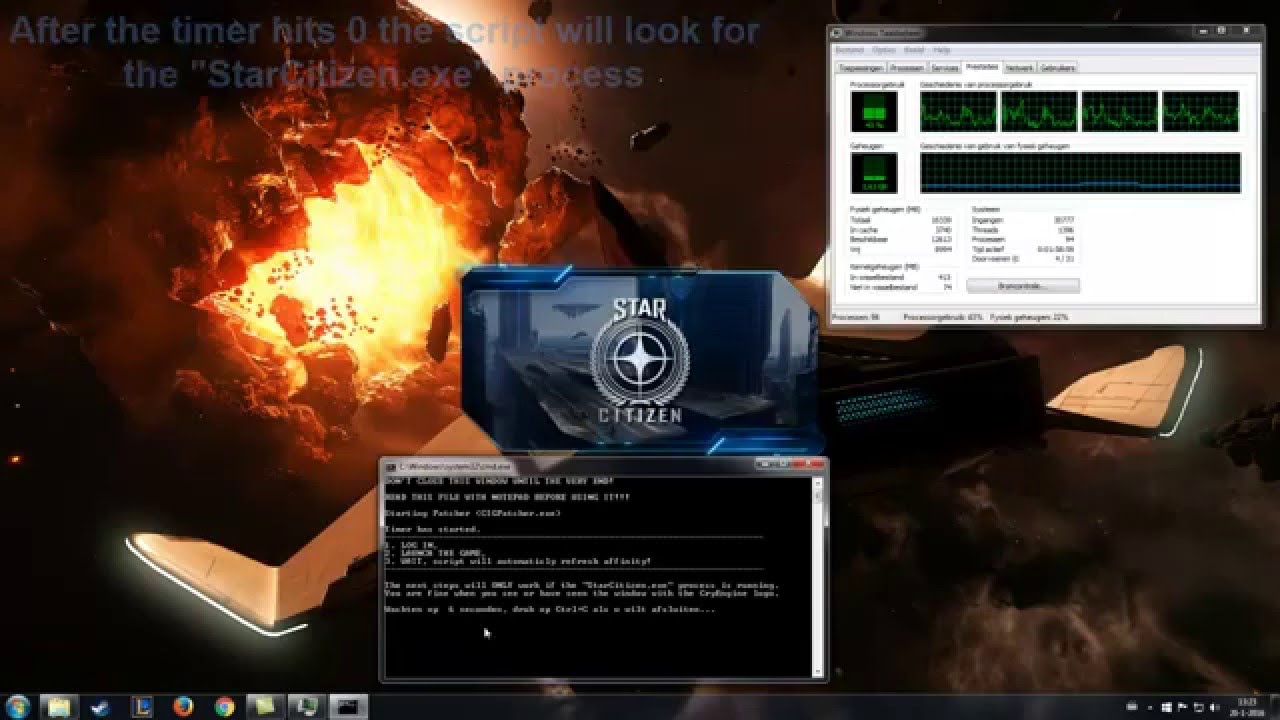Click the cmd window title bar icon
The width and height of the screenshot is (1280, 720).
click(x=392, y=466)
